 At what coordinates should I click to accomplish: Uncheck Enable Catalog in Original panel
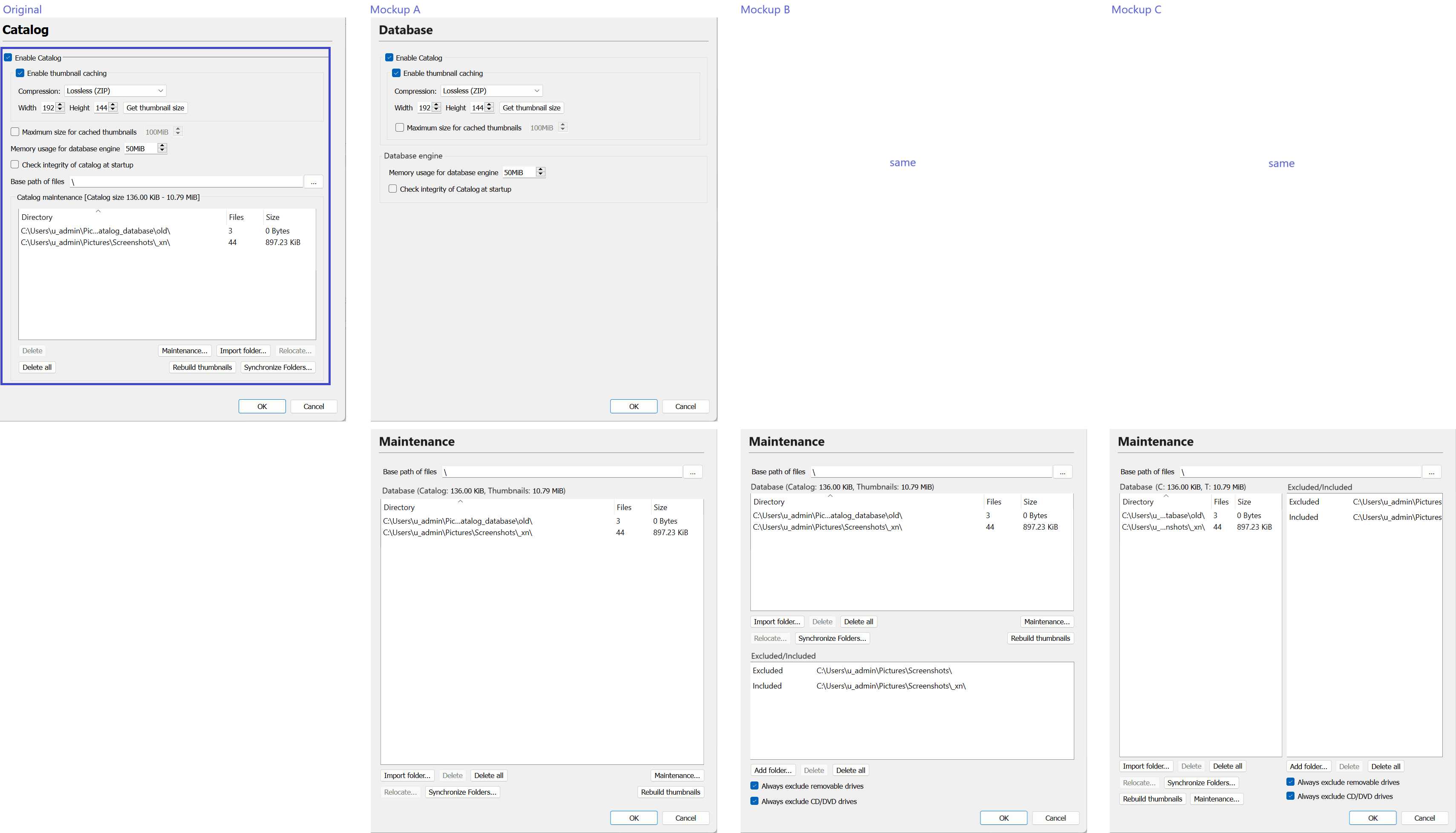point(8,58)
